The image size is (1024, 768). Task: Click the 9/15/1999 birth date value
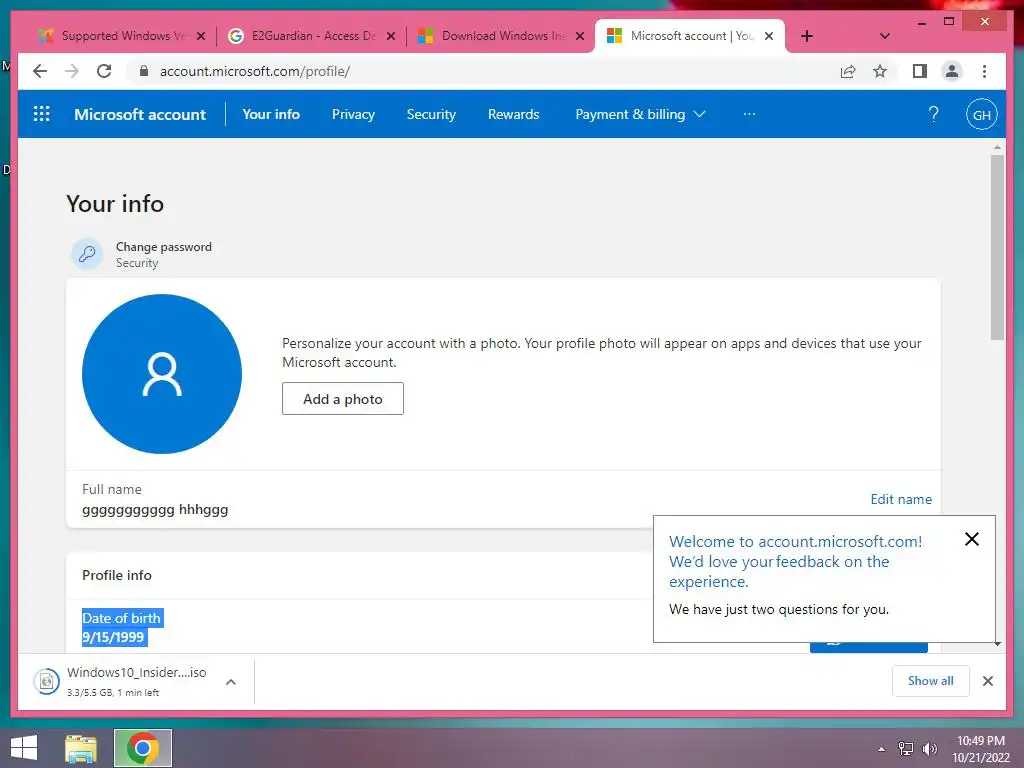pos(113,637)
